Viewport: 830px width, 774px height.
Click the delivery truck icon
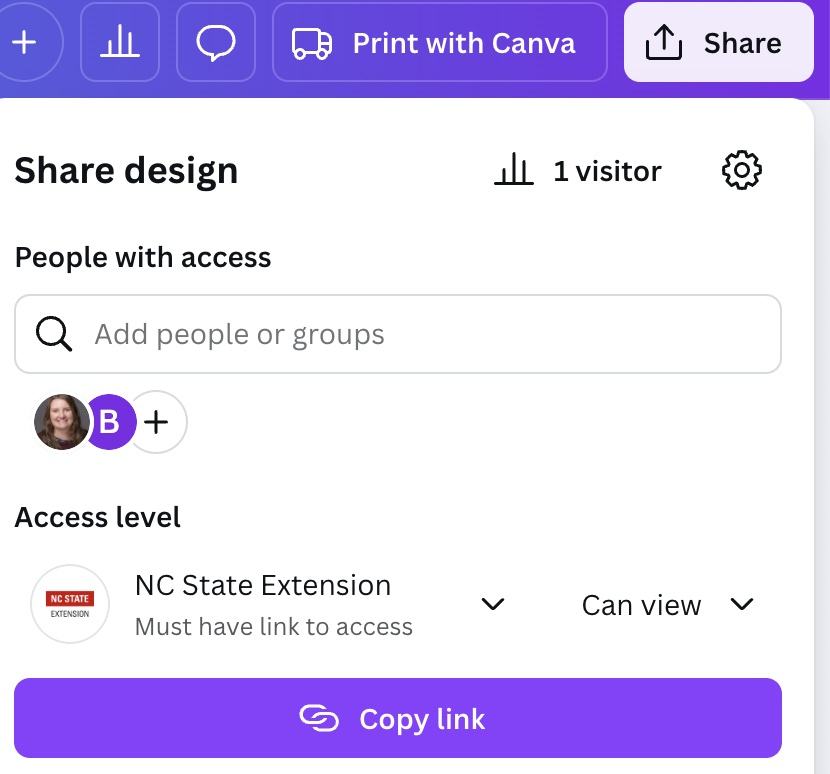coord(310,42)
